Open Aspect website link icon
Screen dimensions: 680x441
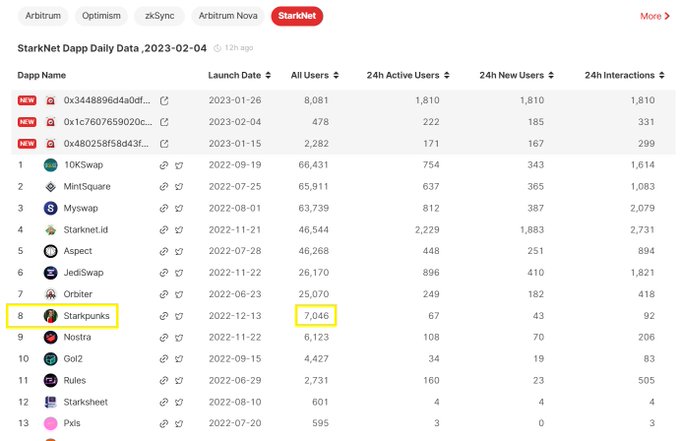(x=163, y=251)
